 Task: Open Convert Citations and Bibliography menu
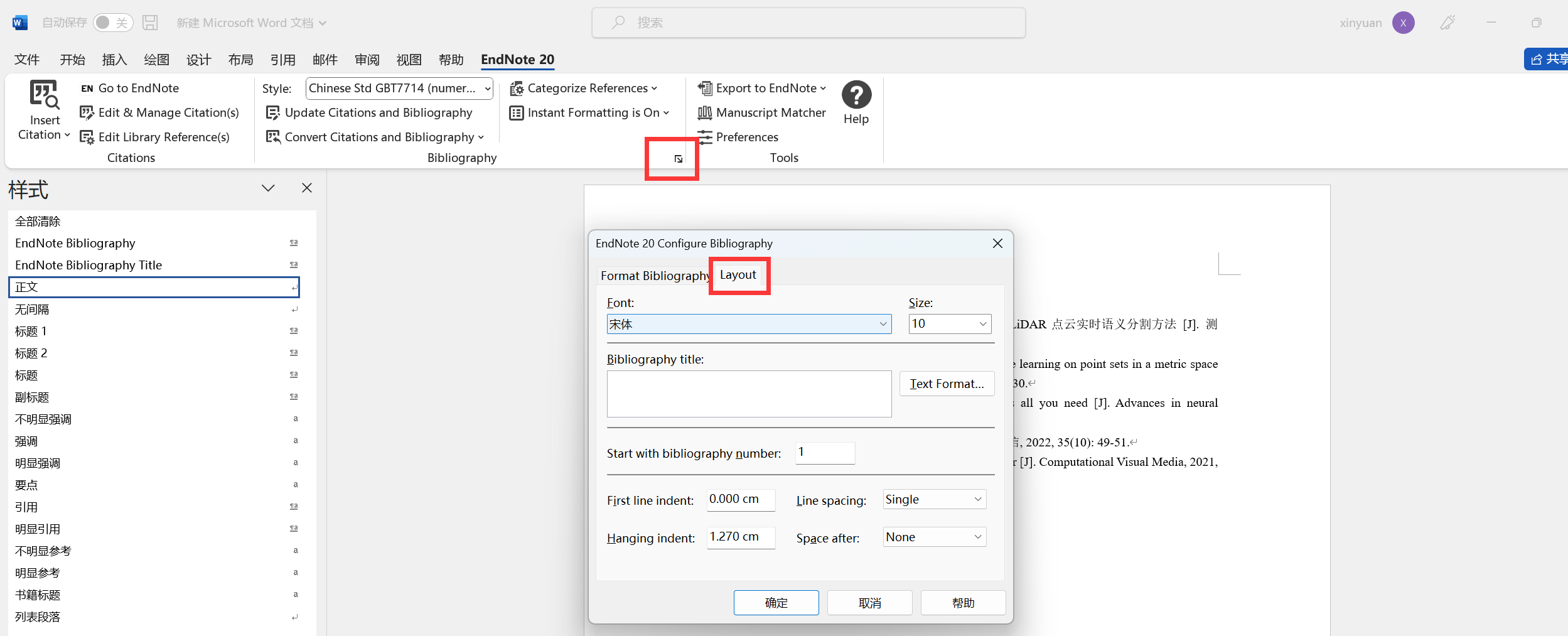[375, 137]
